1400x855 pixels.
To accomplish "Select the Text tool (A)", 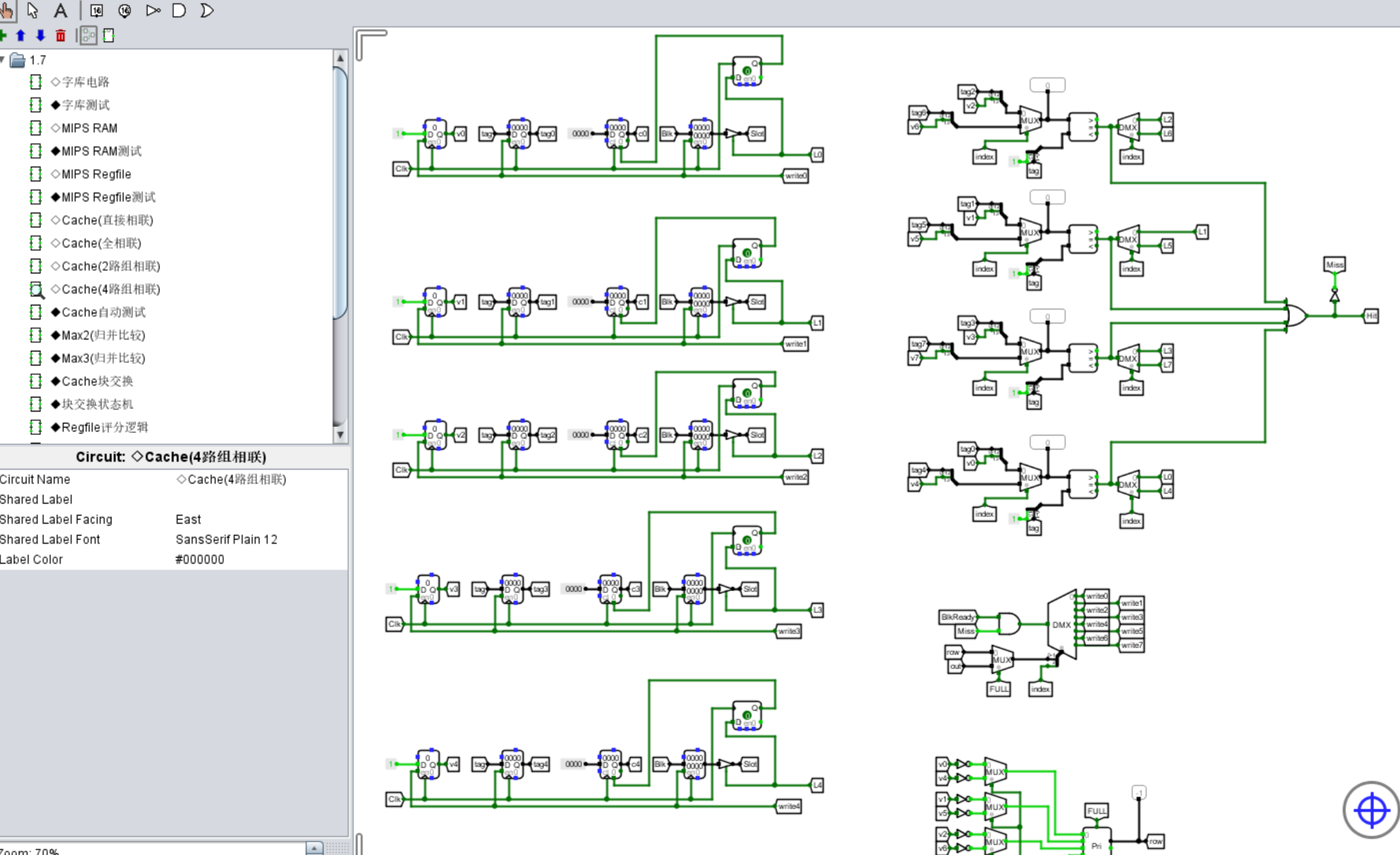I will coord(61,10).
